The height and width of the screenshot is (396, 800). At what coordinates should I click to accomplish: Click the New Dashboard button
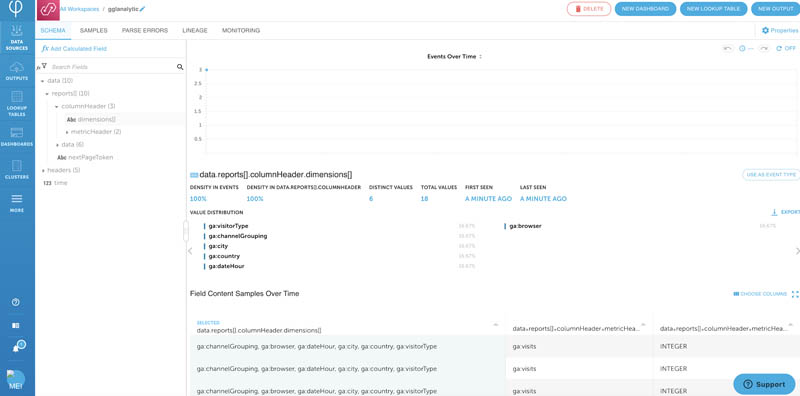[645, 9]
